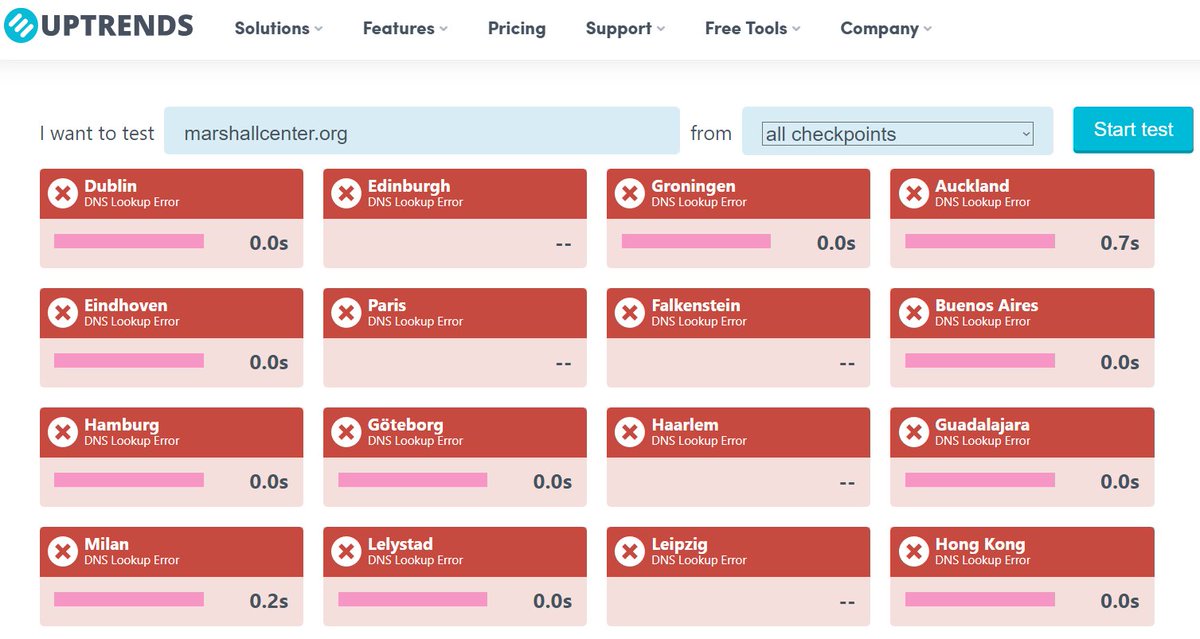Click the Groningen load time bar
Image resolution: width=1200 pixels, height=639 pixels.
pos(696,241)
